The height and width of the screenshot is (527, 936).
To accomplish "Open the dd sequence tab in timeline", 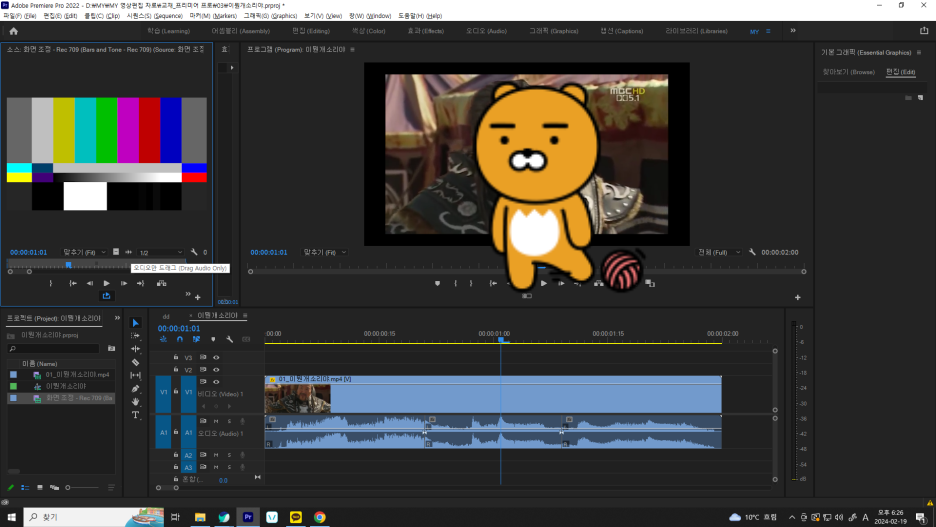I will tap(166, 316).
